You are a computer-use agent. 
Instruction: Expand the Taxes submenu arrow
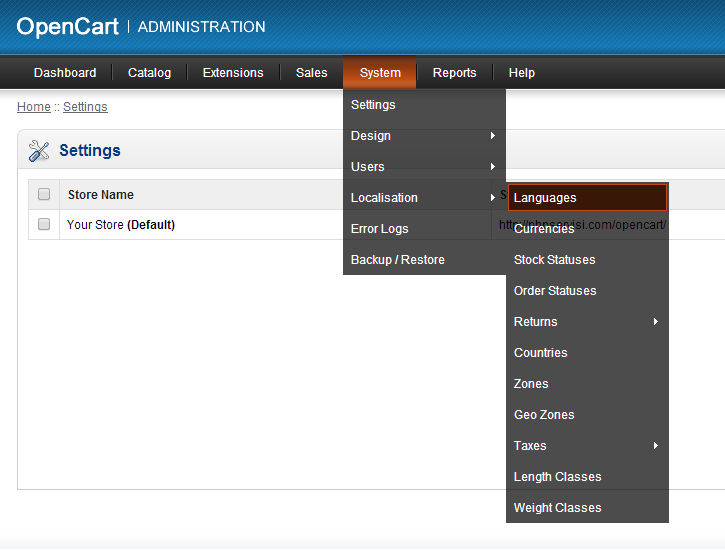coord(656,445)
